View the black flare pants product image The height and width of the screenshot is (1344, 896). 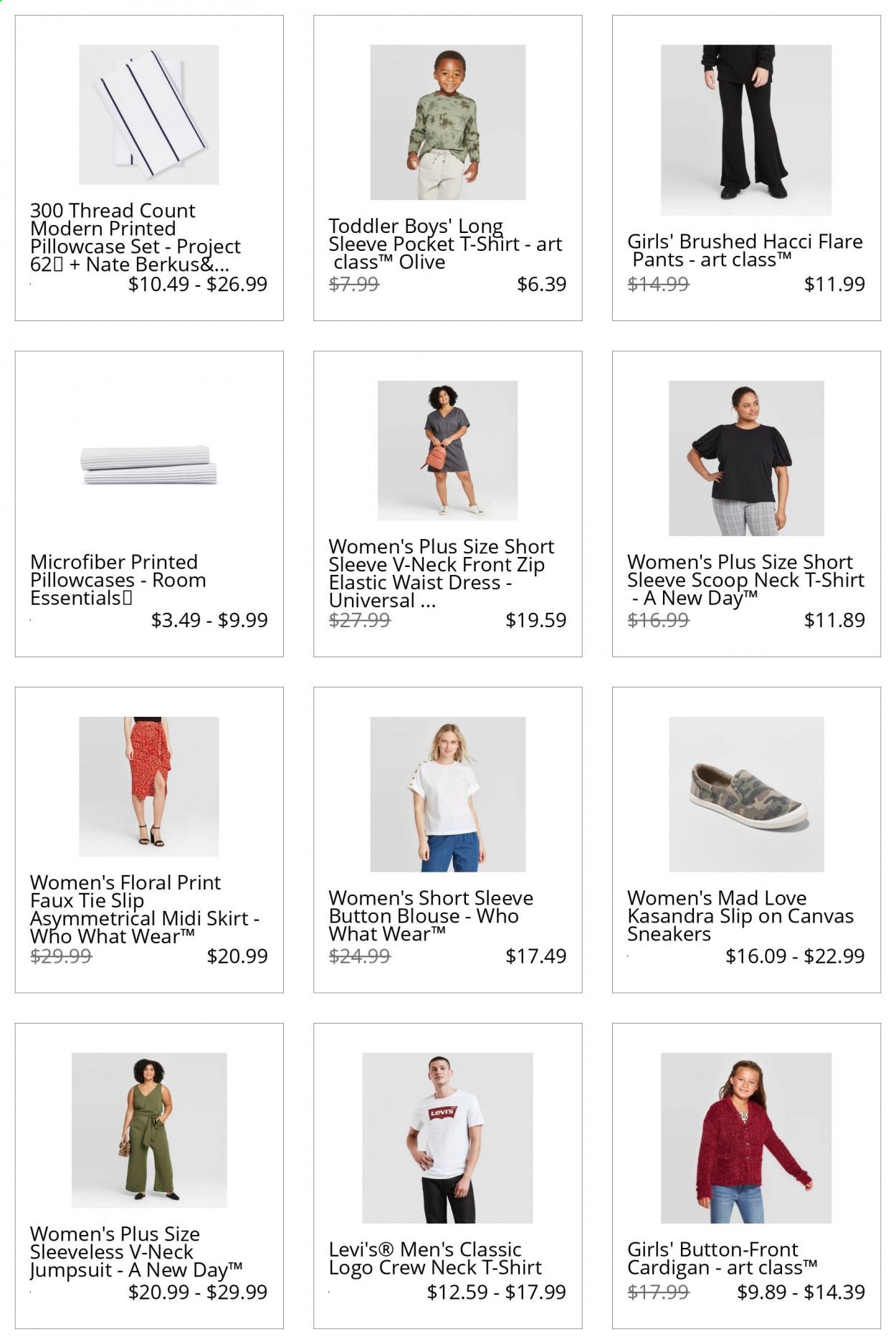pyautogui.click(x=746, y=130)
